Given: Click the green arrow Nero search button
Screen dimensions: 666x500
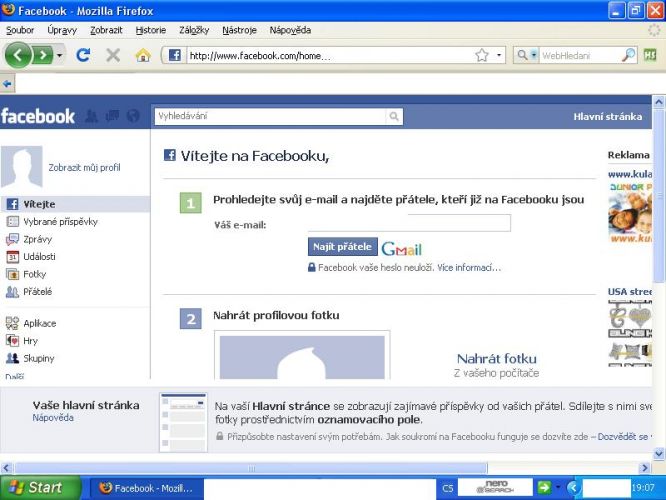Looking at the screenshot, I should [x=544, y=487].
